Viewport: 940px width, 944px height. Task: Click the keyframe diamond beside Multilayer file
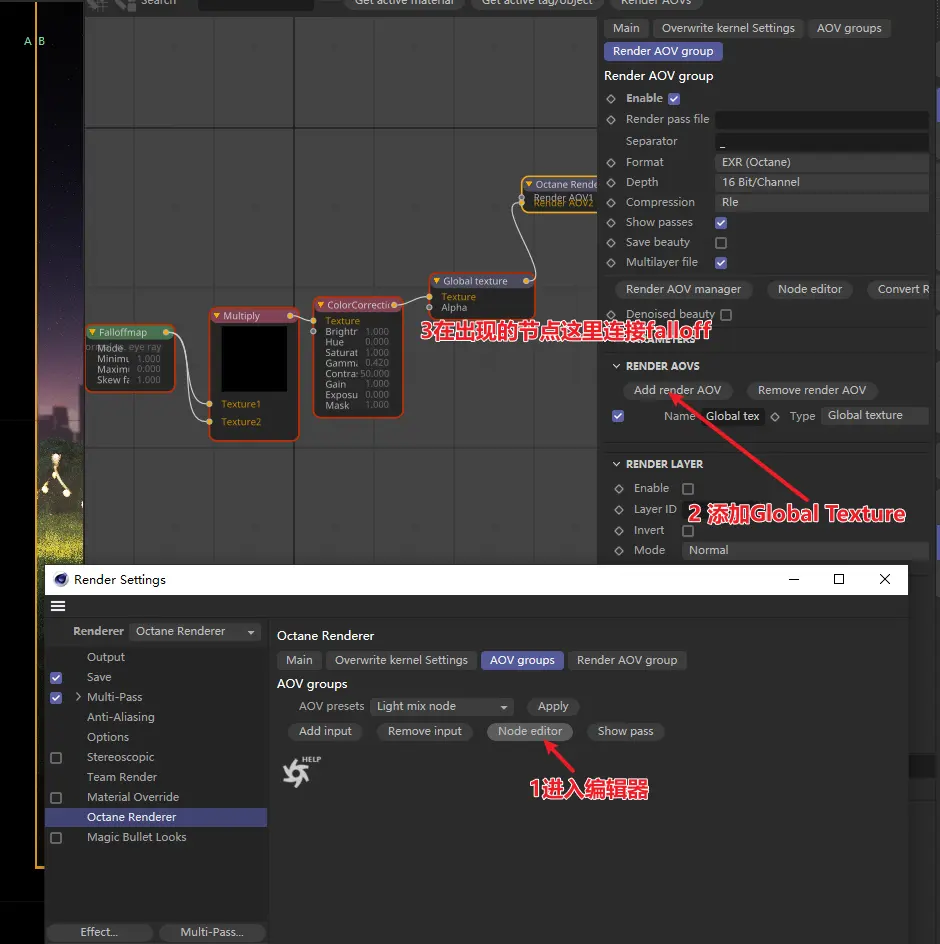(611, 262)
